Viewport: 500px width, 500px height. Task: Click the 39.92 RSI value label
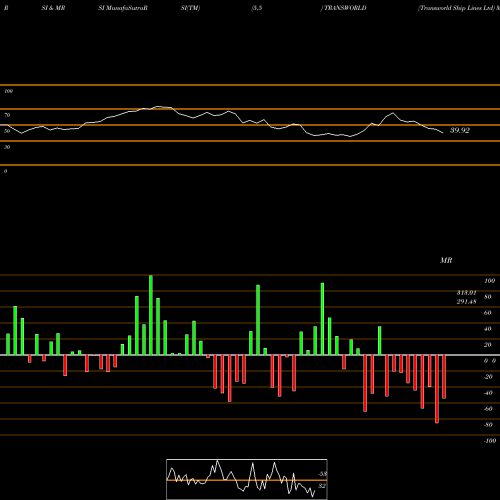[x=460, y=130]
